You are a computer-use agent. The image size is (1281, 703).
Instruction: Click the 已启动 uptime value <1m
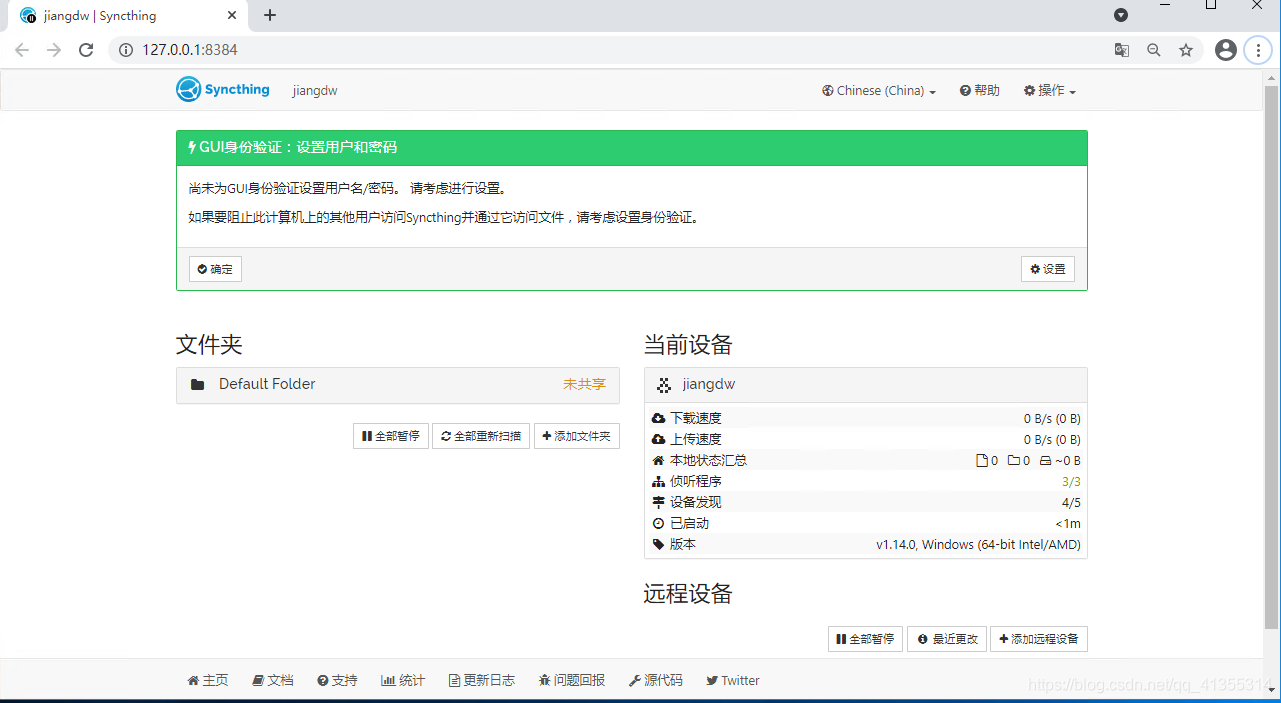point(1068,523)
